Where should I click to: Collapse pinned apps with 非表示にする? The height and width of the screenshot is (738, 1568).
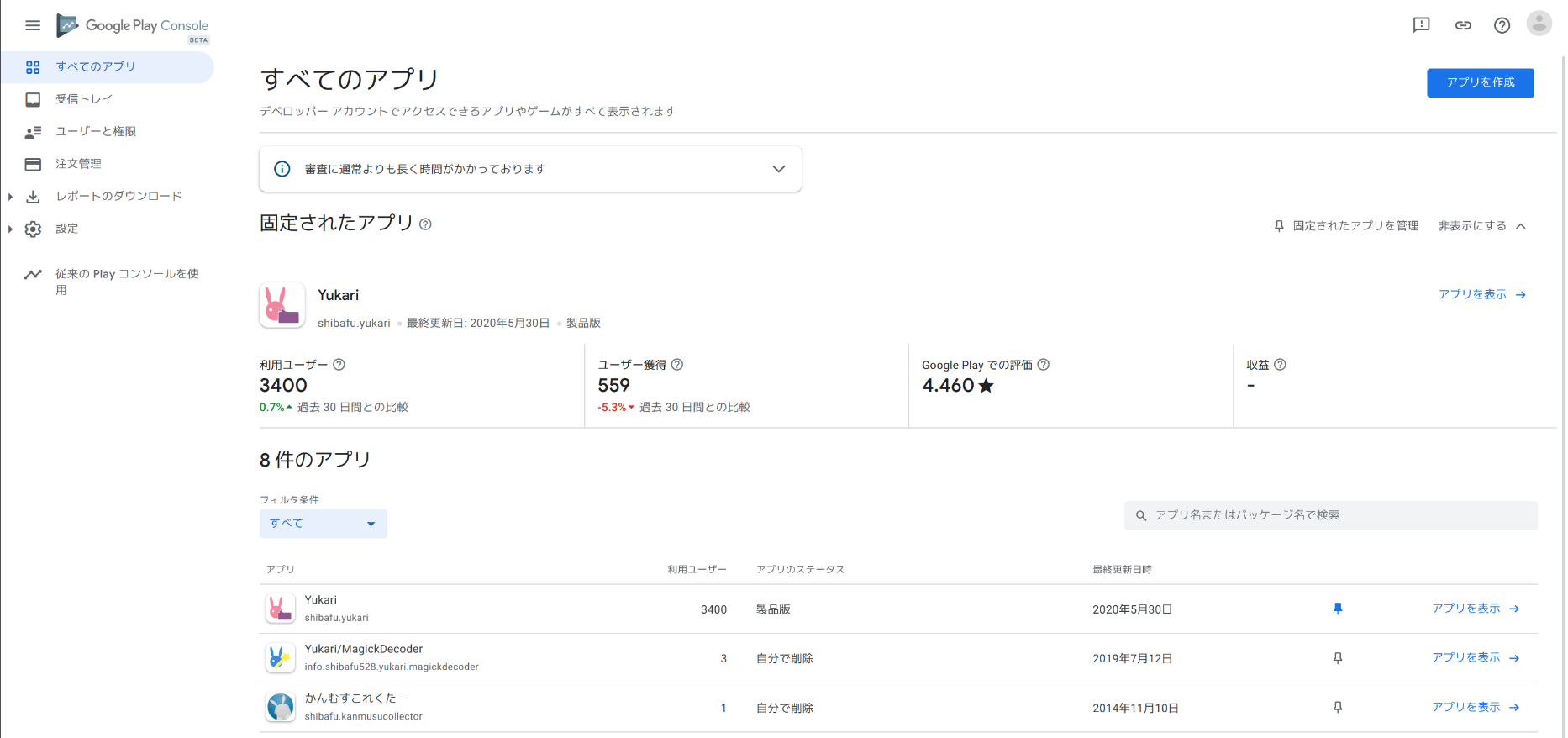click(1481, 226)
